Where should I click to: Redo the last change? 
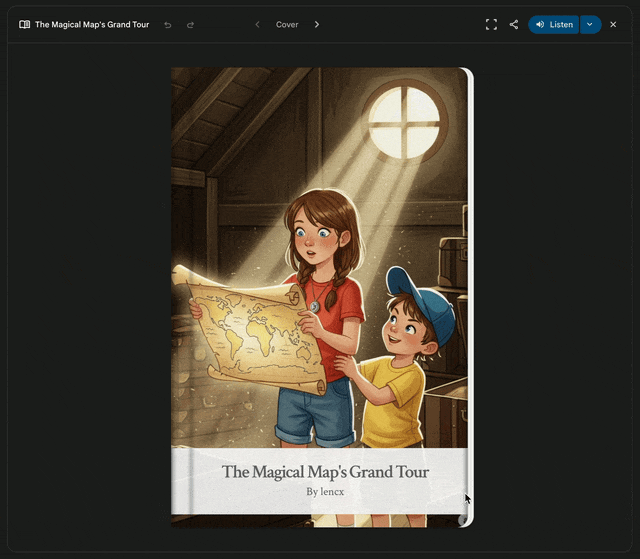pos(190,25)
